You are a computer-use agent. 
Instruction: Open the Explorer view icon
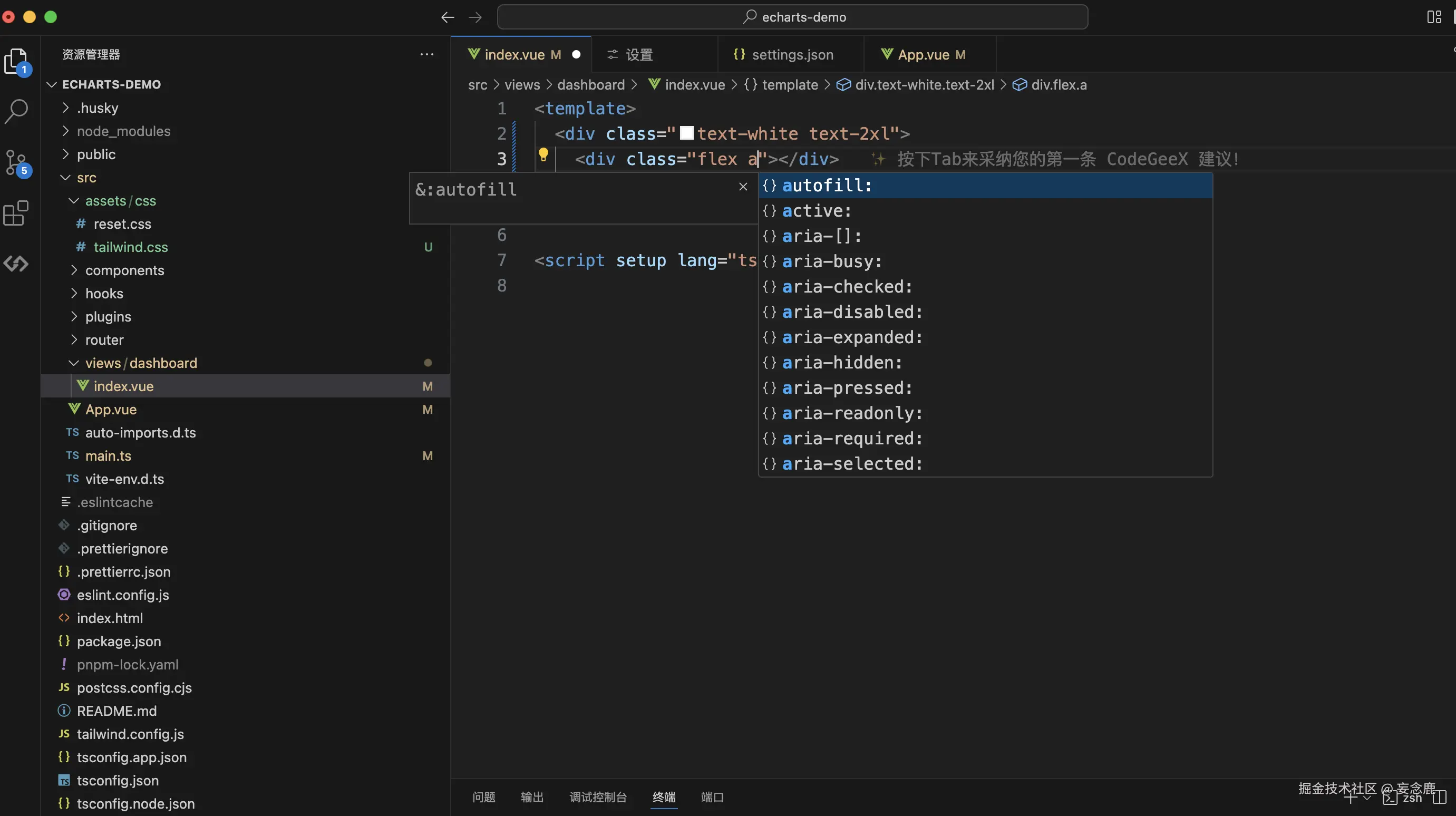coord(16,61)
